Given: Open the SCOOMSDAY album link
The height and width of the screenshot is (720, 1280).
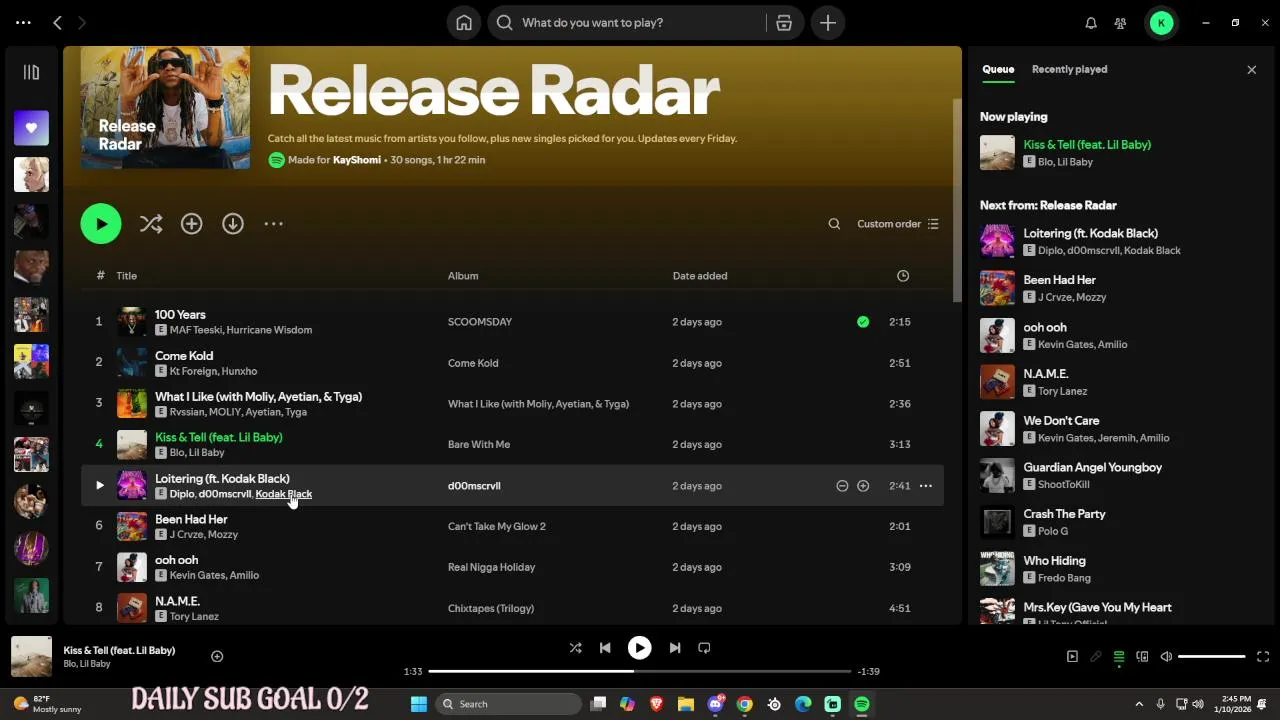Looking at the screenshot, I should pos(480,322).
